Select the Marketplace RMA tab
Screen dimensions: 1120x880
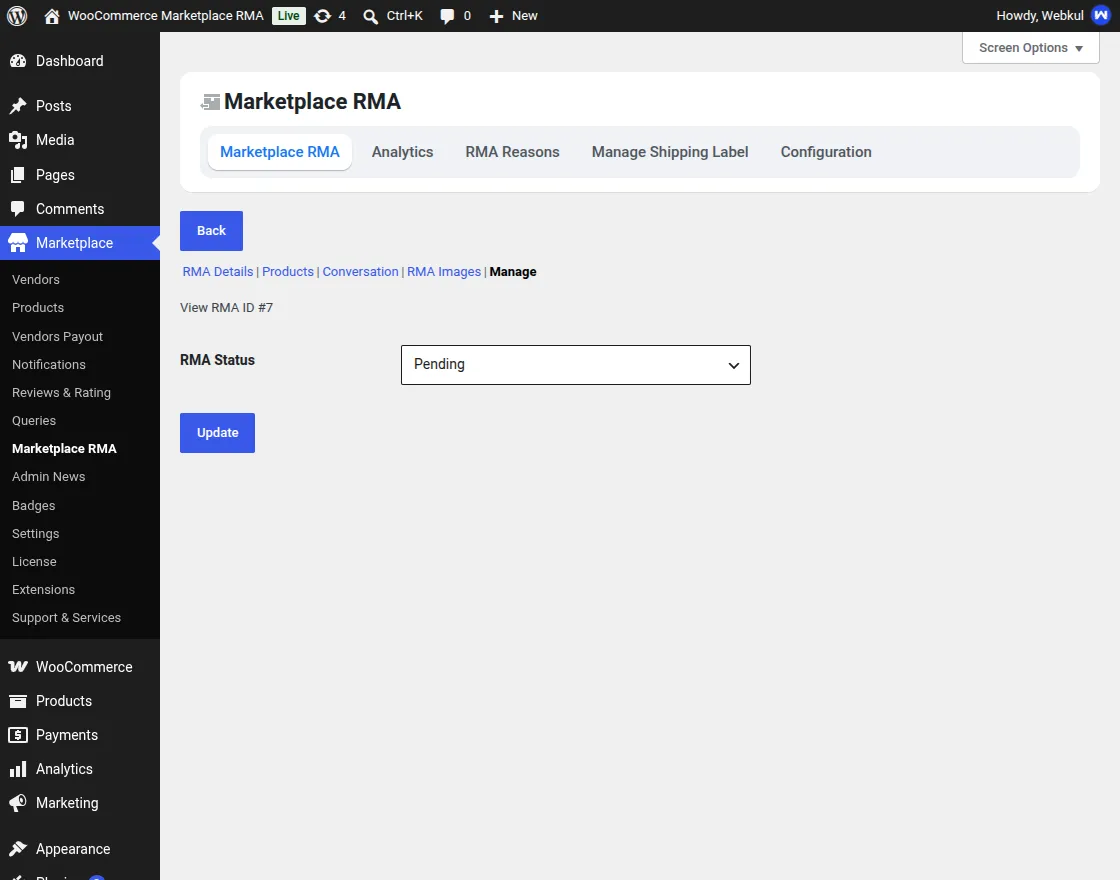[280, 152]
